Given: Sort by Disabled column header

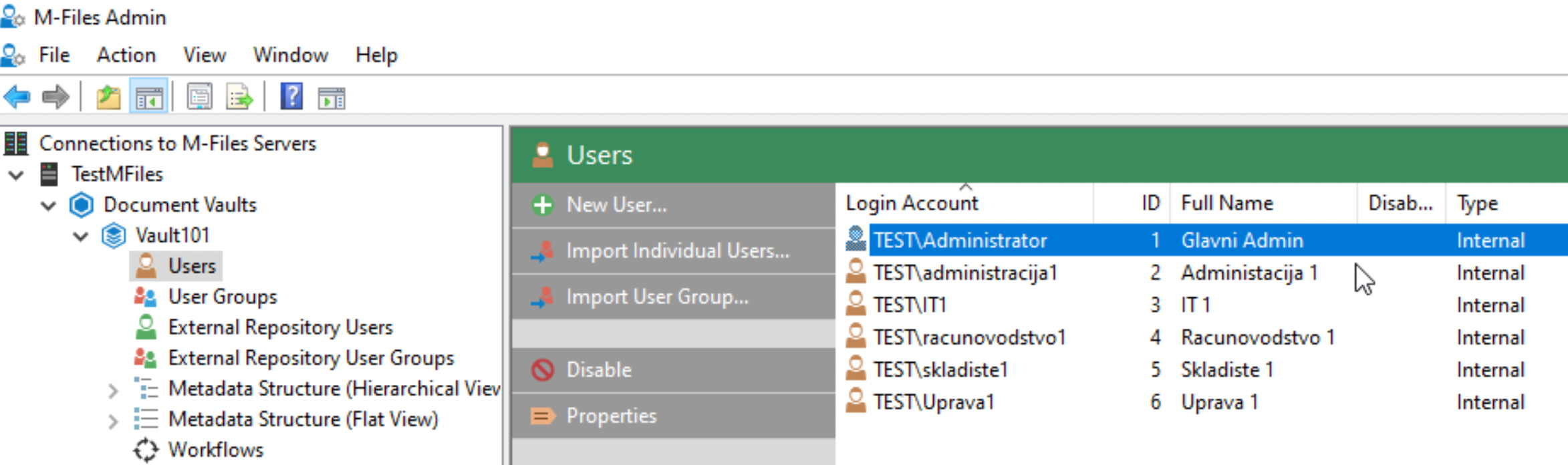Looking at the screenshot, I should point(1402,203).
